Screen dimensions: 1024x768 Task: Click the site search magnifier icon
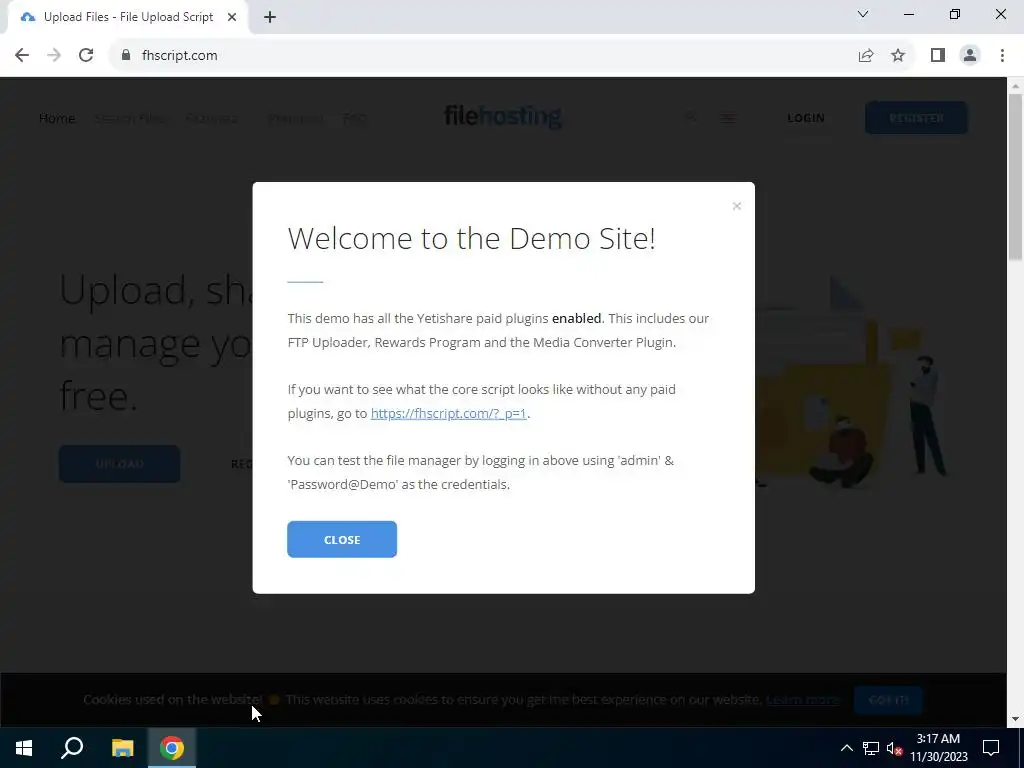point(690,118)
